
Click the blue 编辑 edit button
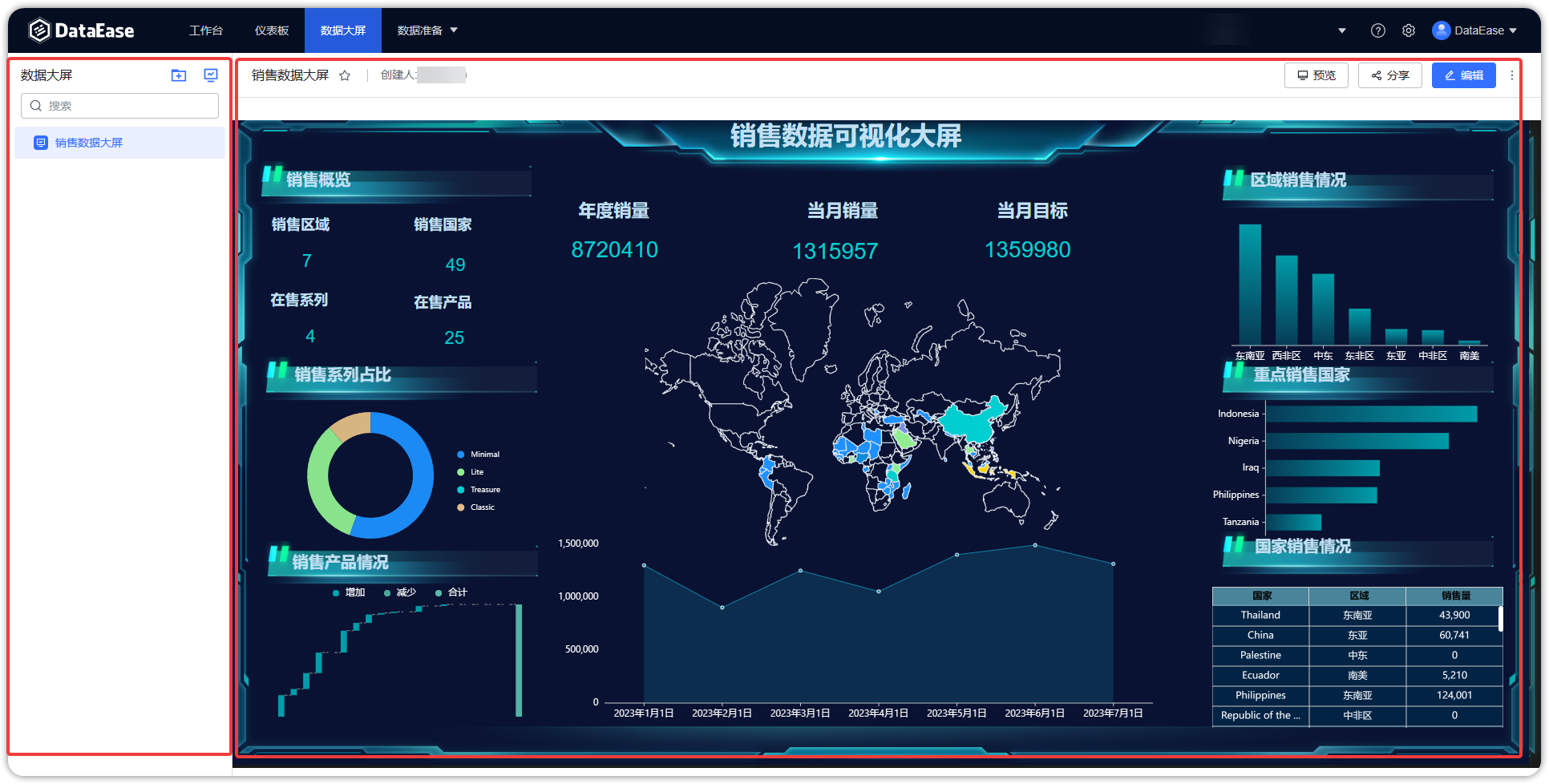coord(1463,75)
